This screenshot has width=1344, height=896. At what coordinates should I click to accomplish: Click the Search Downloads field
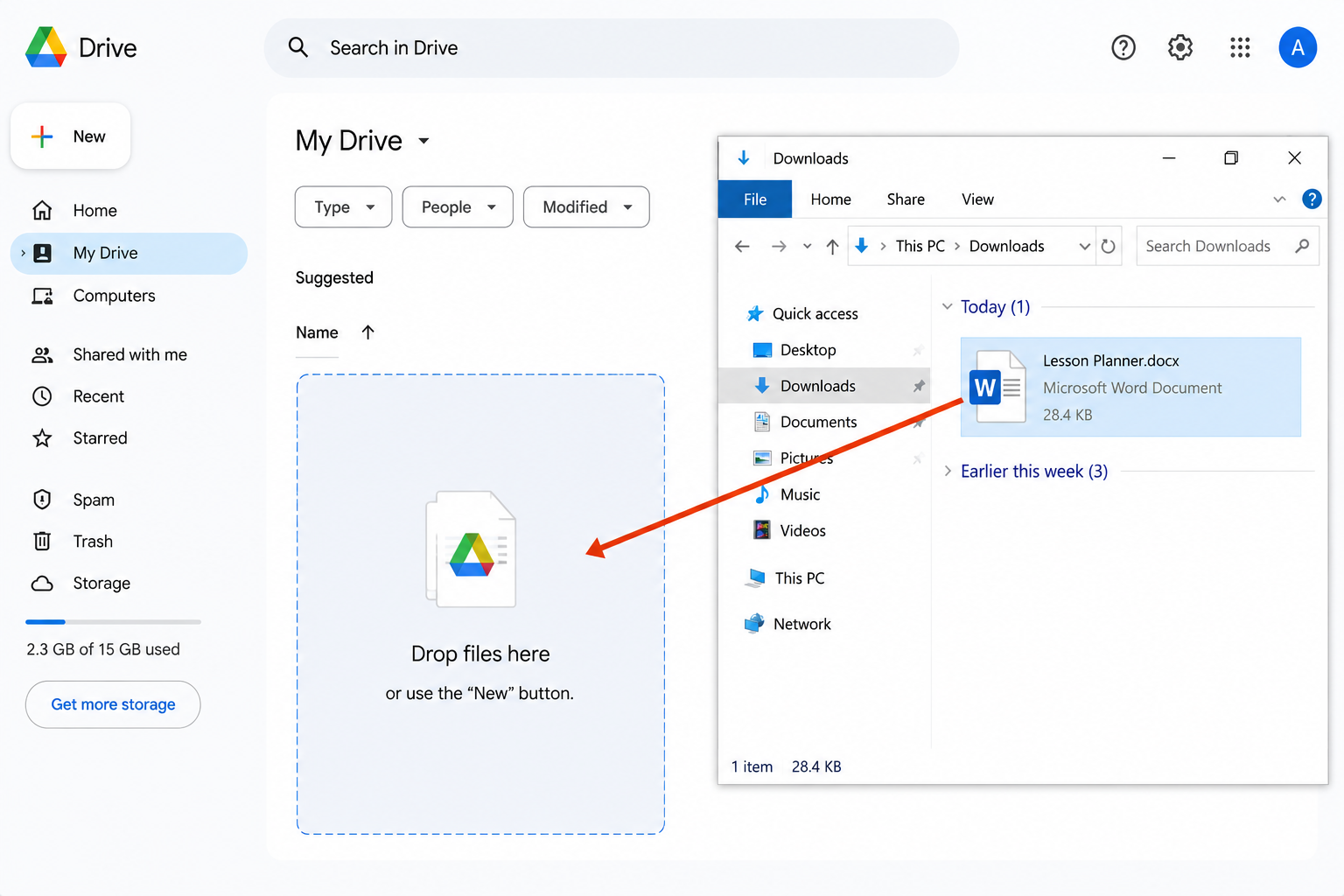1227,247
